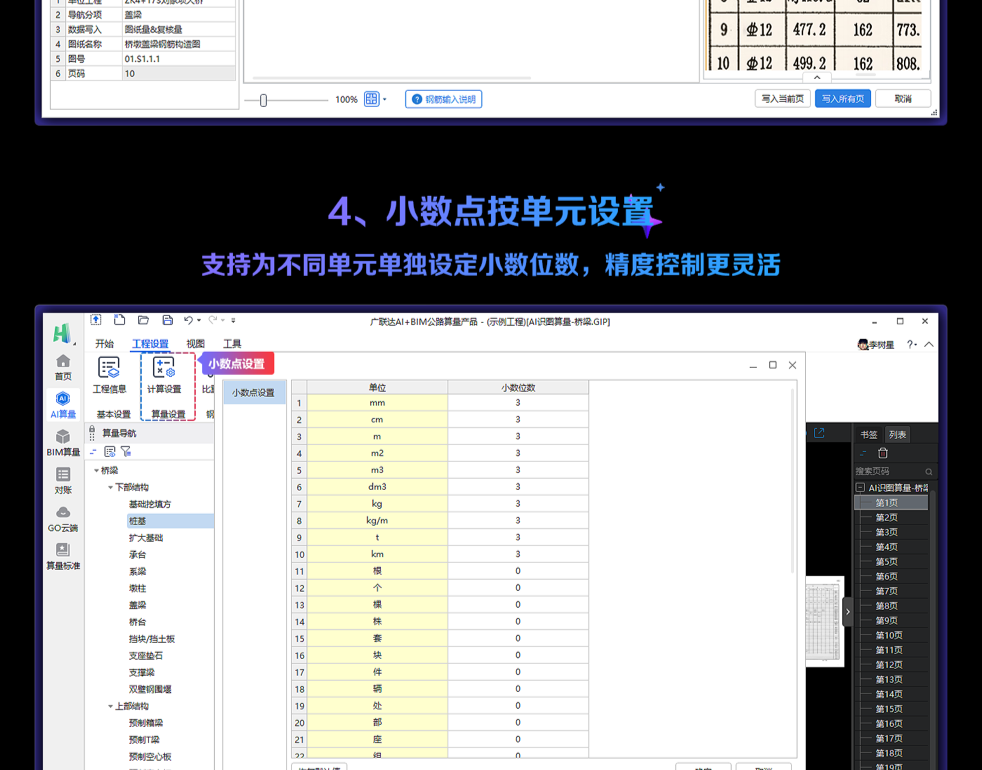Screen dimensions: 982x770
Task: Click the open folder icon in quick access toolbar
Action: coord(143,320)
